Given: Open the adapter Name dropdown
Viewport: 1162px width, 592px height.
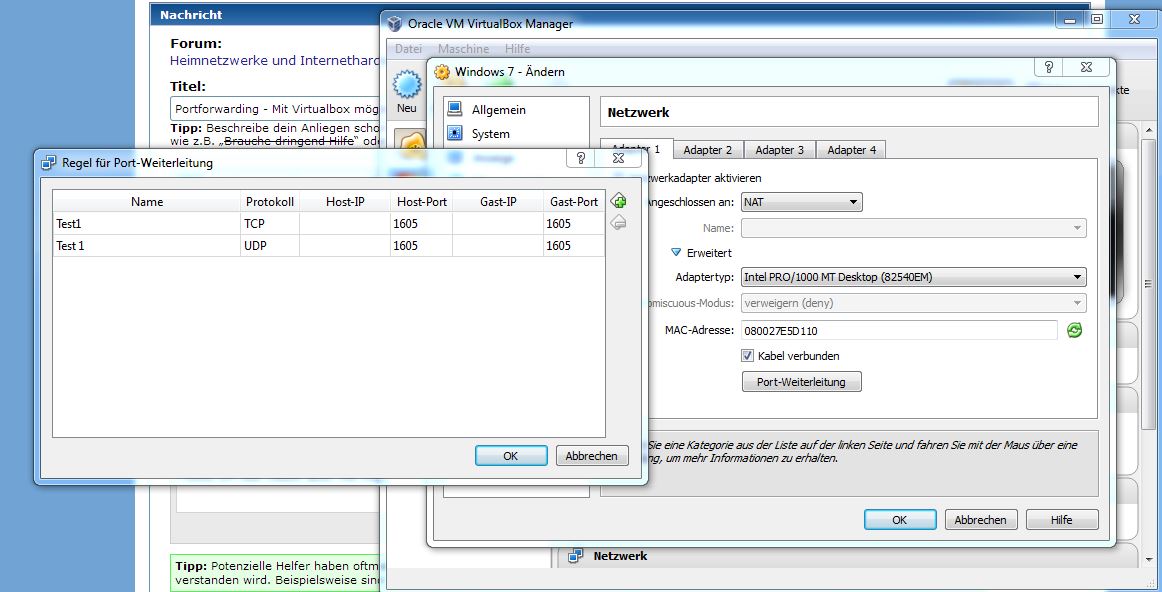Looking at the screenshot, I should 913,228.
